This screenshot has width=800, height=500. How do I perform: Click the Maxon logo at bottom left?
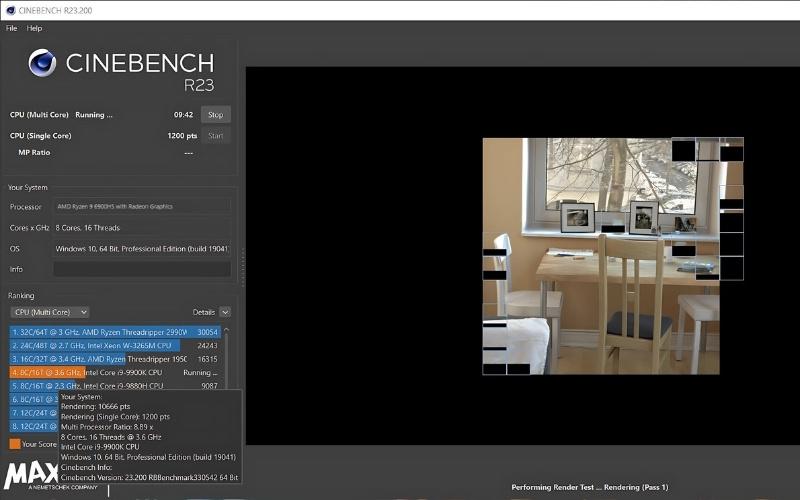point(31,476)
